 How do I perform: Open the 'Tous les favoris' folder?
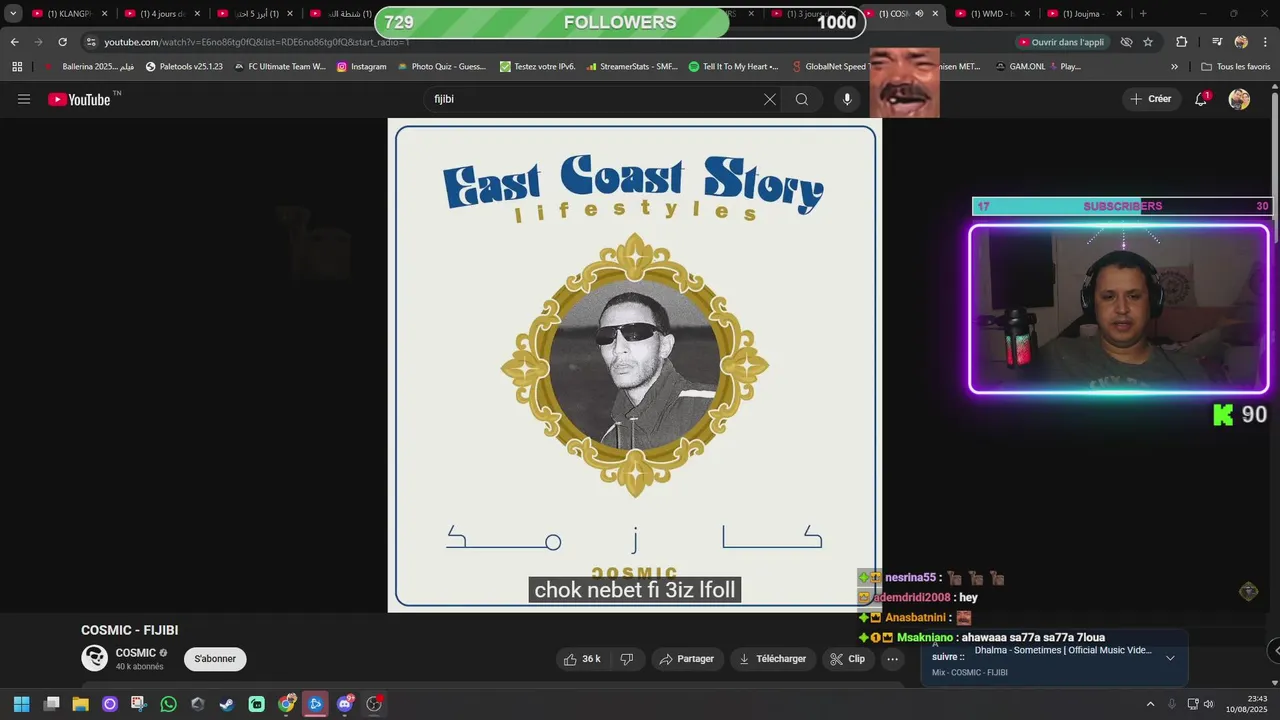click(x=1236, y=67)
